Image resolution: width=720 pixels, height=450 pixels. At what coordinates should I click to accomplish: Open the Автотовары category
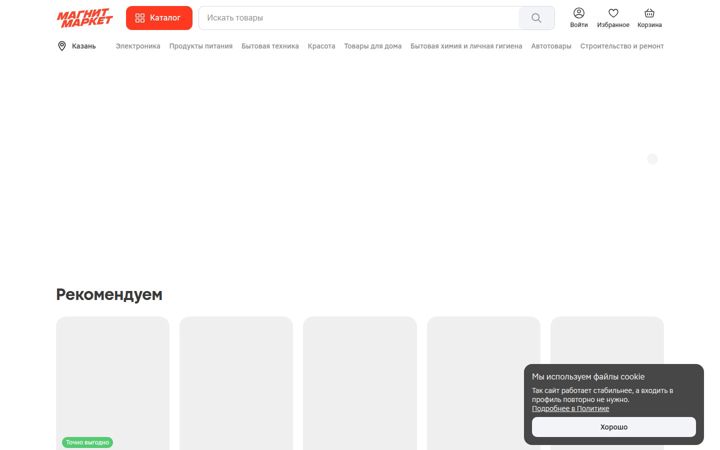(551, 46)
